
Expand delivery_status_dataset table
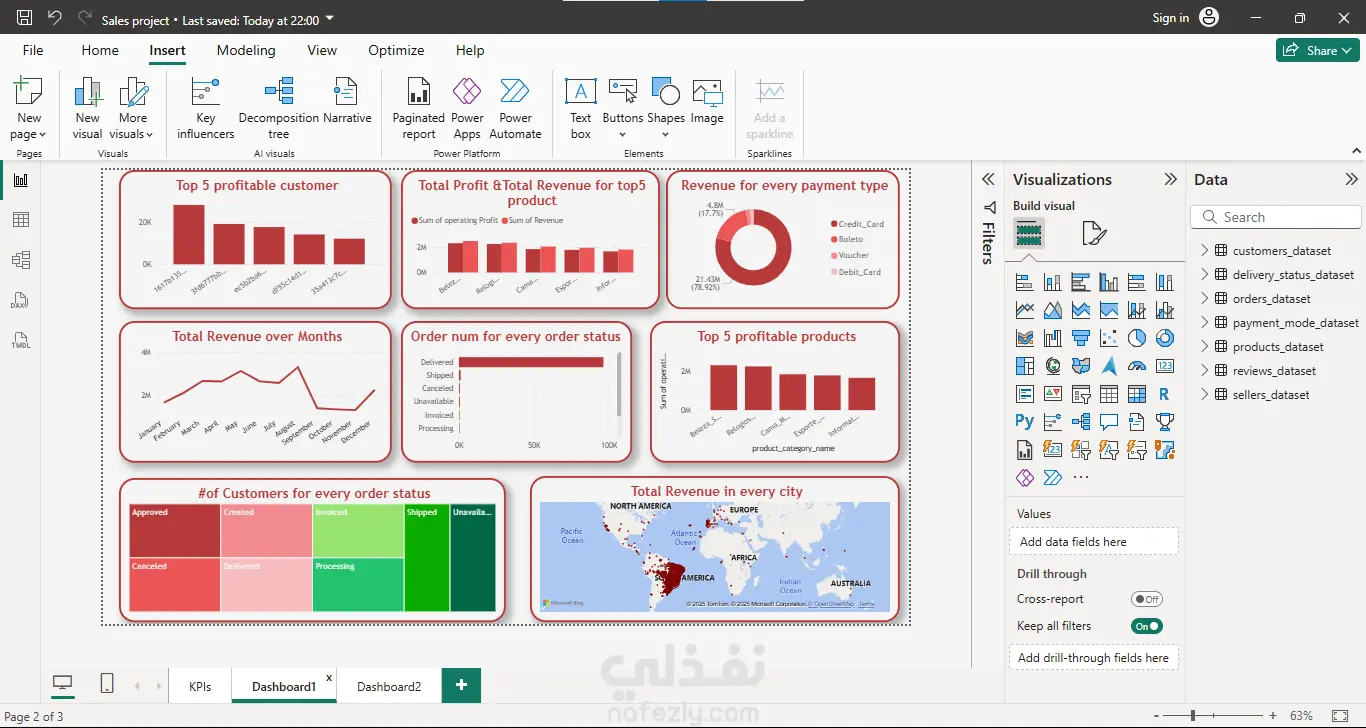tap(1205, 274)
